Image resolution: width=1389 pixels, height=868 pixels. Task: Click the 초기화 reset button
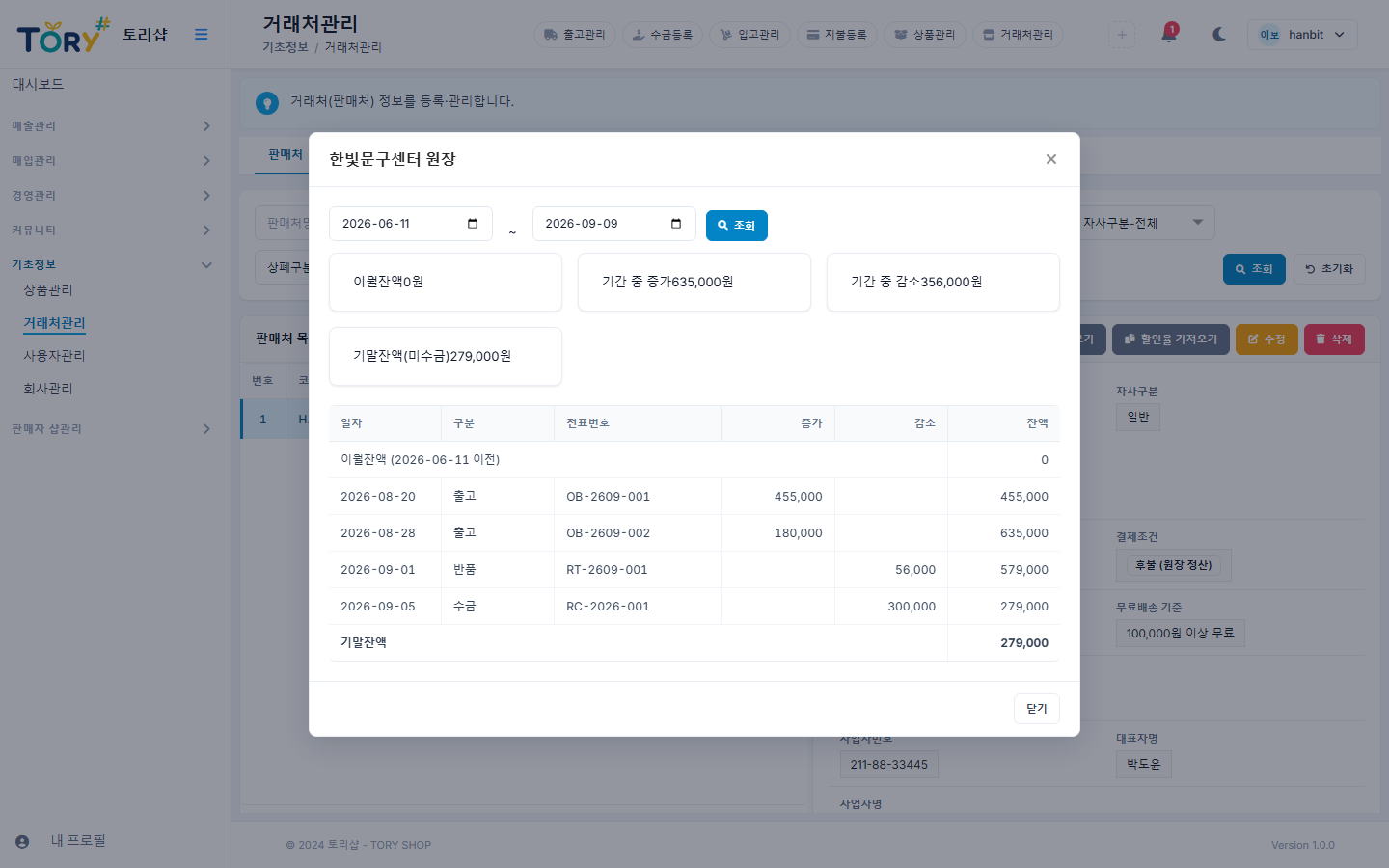coord(1329,269)
